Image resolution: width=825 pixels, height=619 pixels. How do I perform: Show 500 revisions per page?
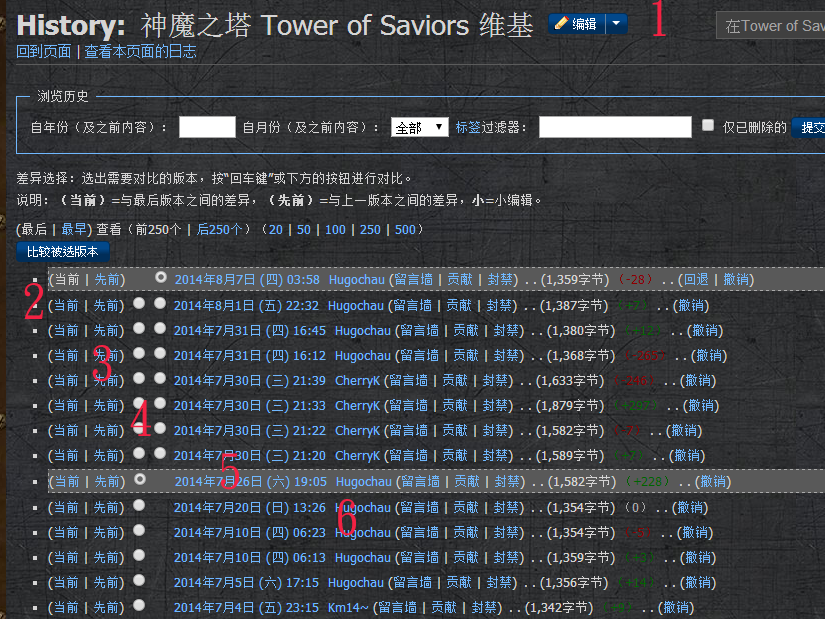click(405, 229)
